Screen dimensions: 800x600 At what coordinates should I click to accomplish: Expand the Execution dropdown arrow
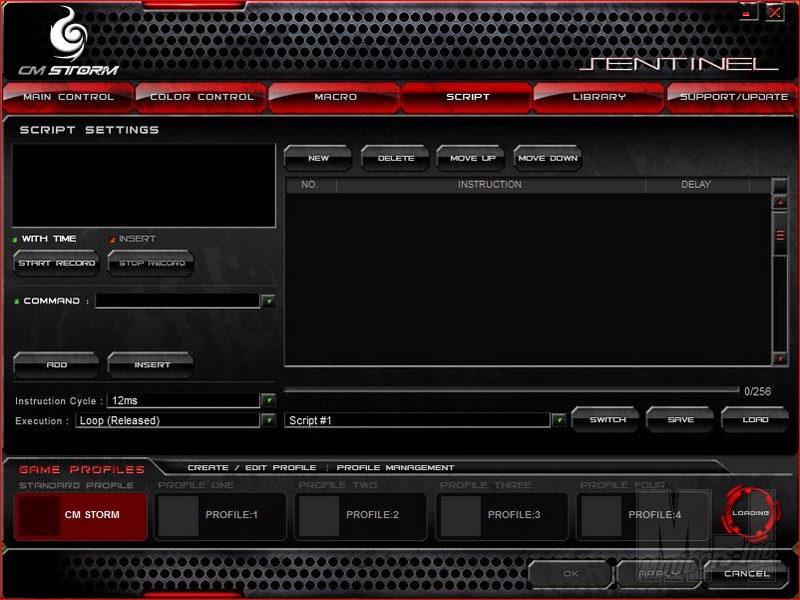(268, 420)
